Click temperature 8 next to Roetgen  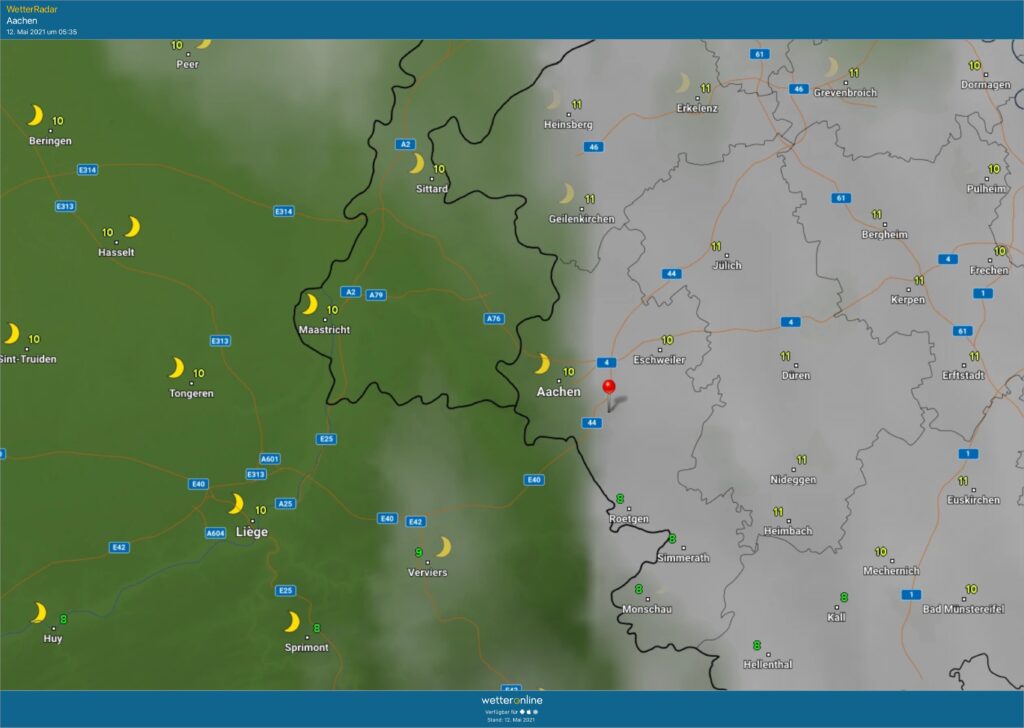[620, 499]
